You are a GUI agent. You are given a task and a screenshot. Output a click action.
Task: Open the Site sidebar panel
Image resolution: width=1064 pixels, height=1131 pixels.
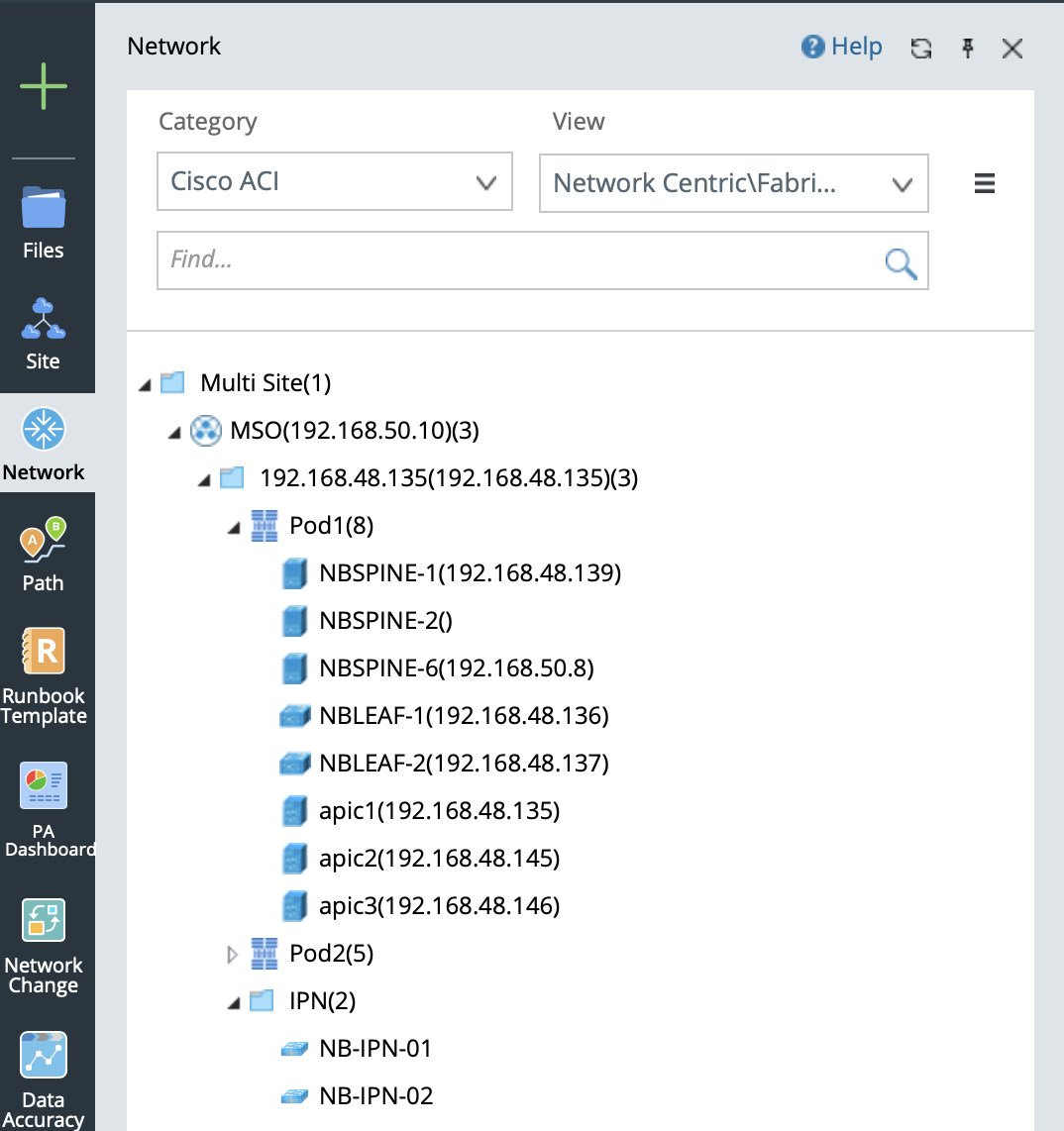44,333
